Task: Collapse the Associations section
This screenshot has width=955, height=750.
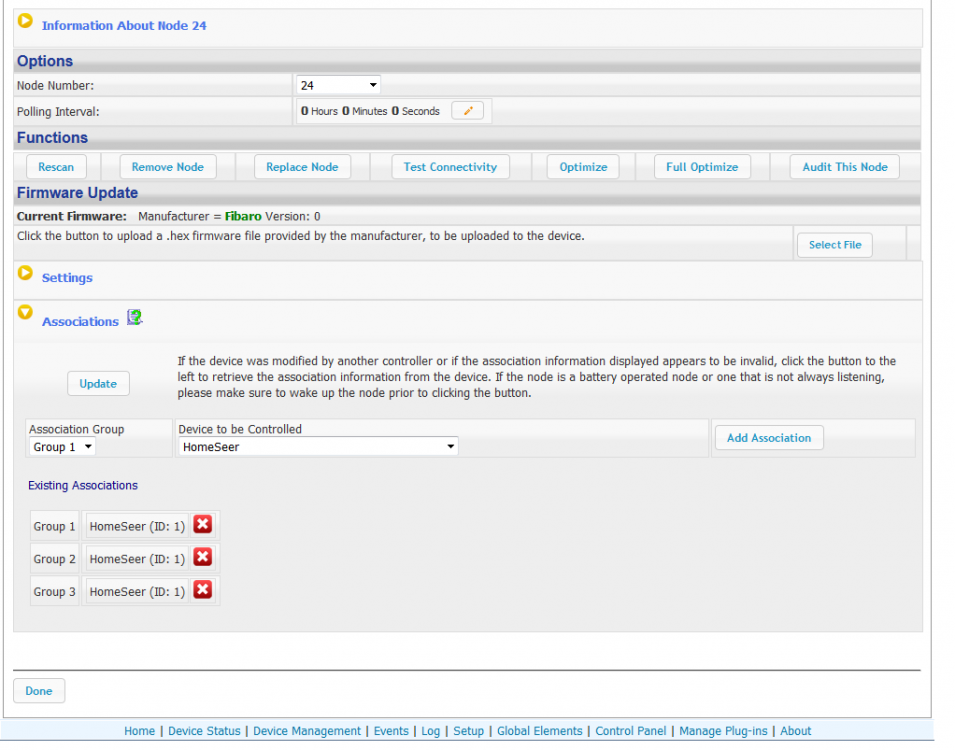Action: pos(26,312)
